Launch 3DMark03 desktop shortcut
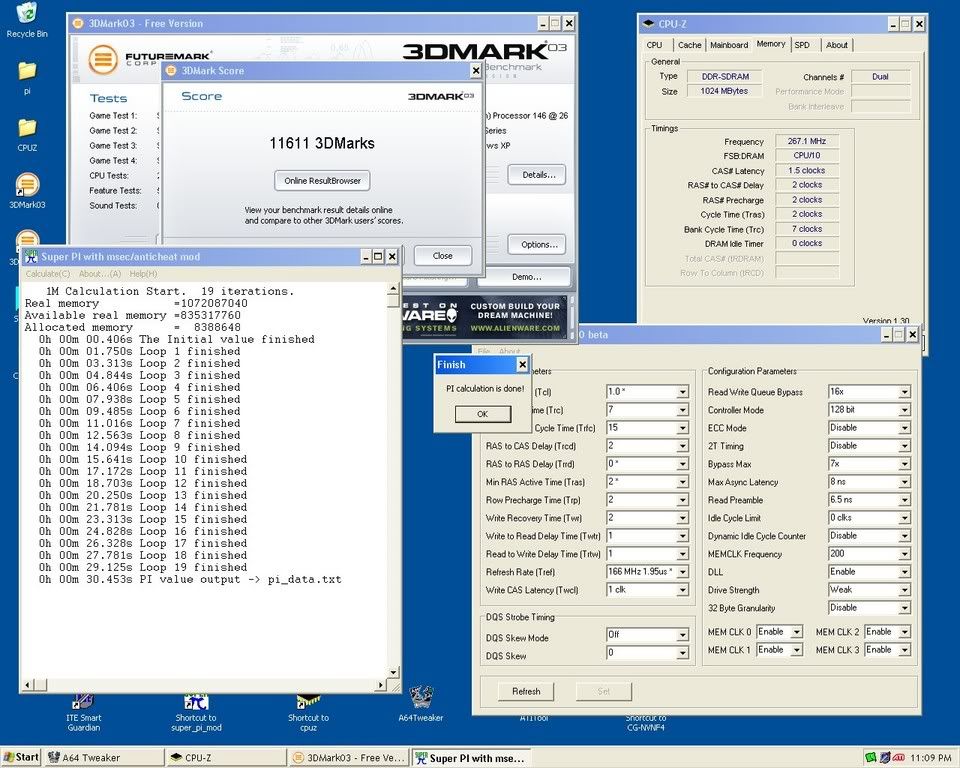The width and height of the screenshot is (960, 768). click(27, 190)
